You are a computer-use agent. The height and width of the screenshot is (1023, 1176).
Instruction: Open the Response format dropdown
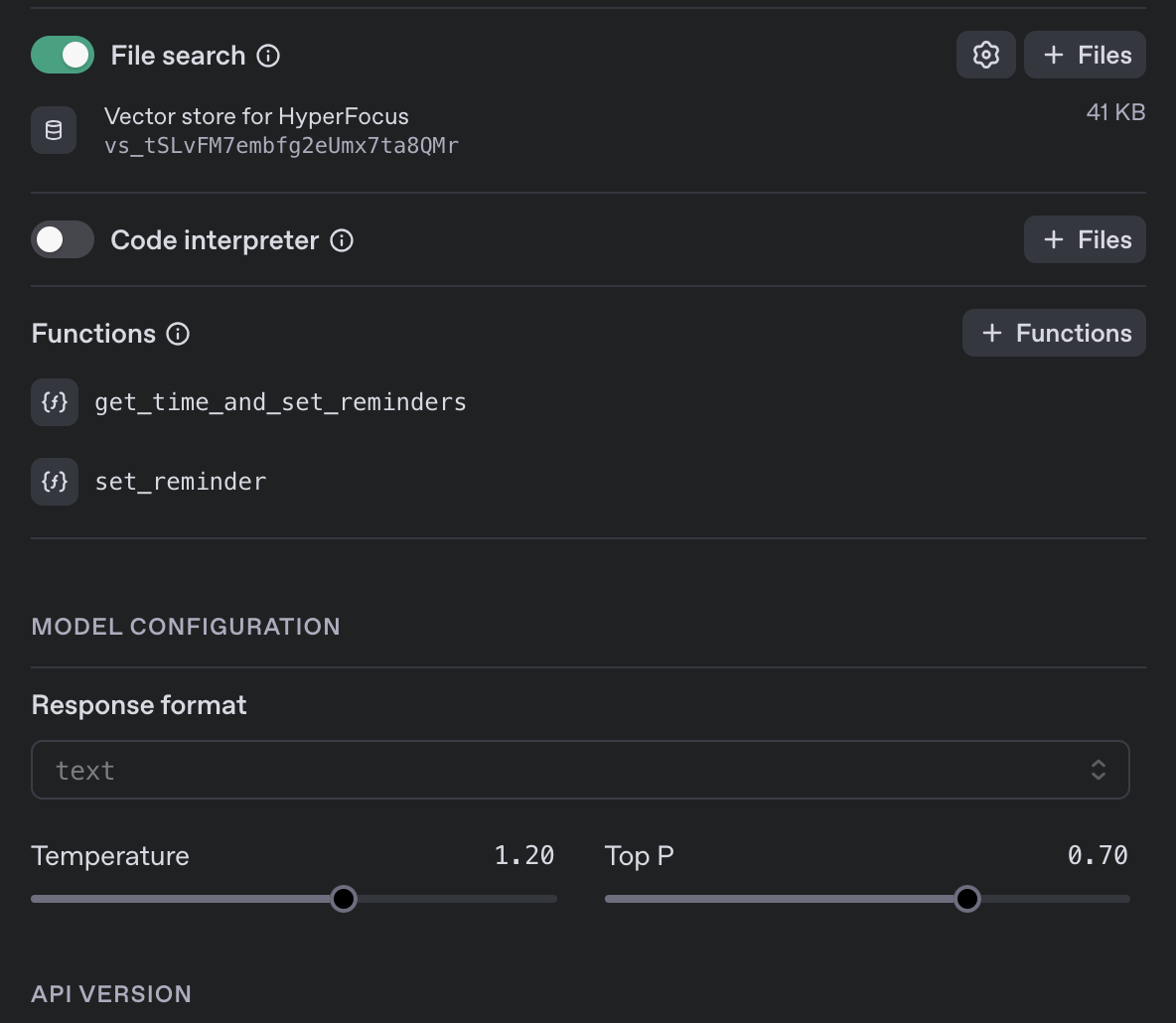(x=580, y=770)
